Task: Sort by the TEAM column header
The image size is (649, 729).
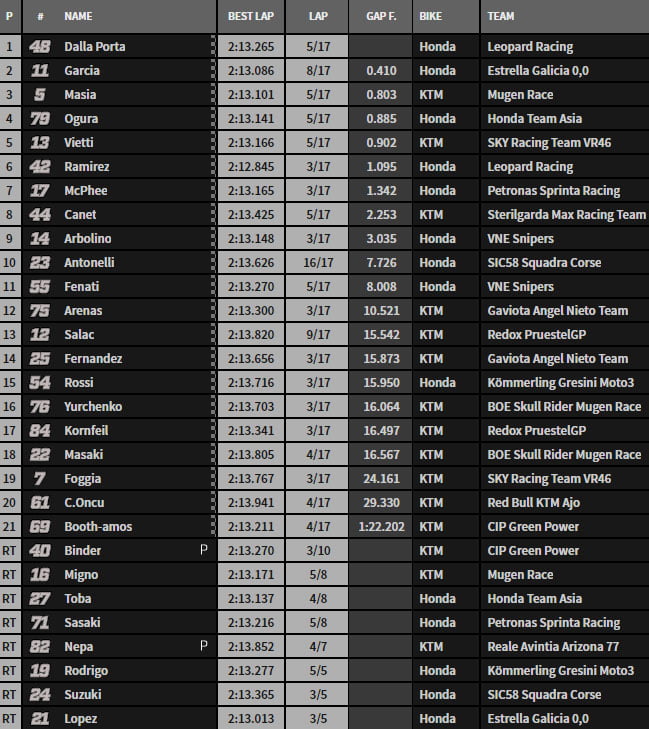Action: 502,17
